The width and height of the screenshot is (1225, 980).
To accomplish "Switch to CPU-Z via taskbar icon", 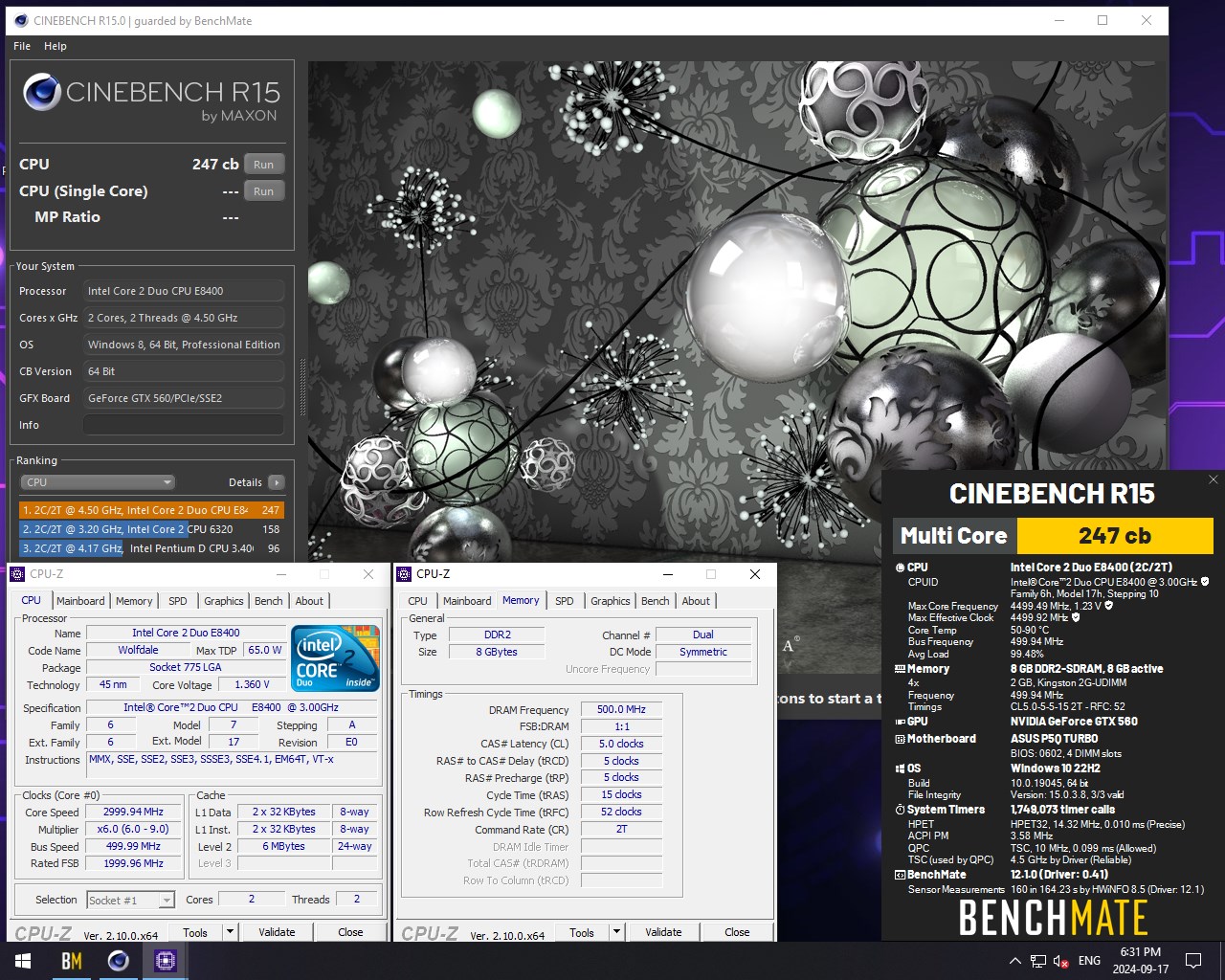I will click(166, 961).
